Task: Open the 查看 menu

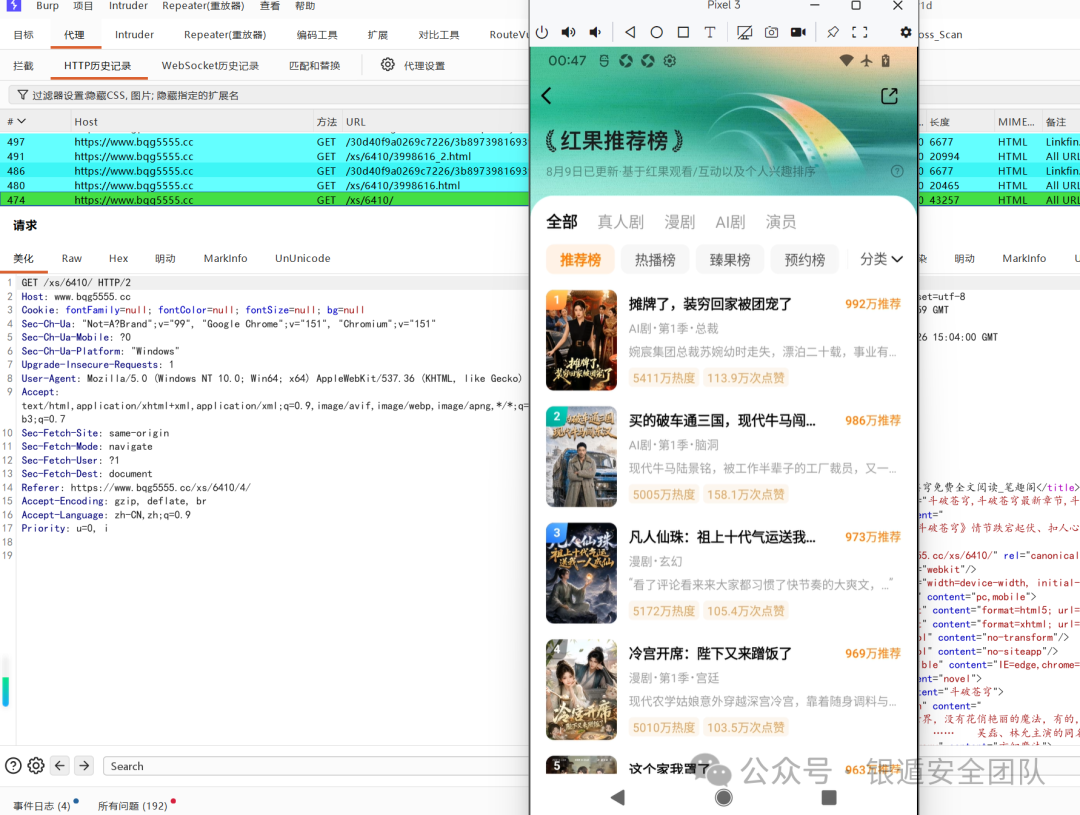Action: point(270,6)
